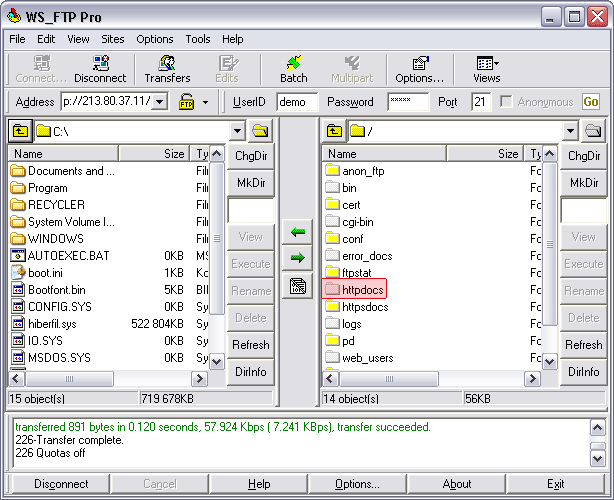Click the UserID input field
Viewport: 614px width, 500px height.
point(297,102)
